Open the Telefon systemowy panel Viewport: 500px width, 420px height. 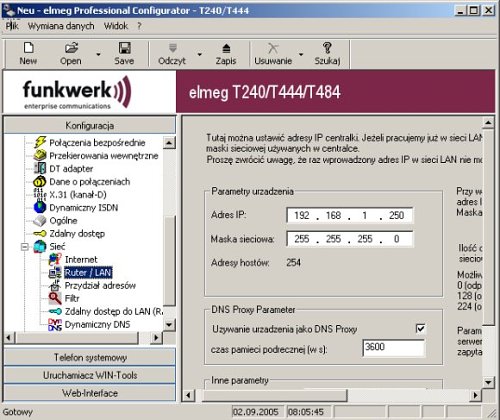[90, 357]
